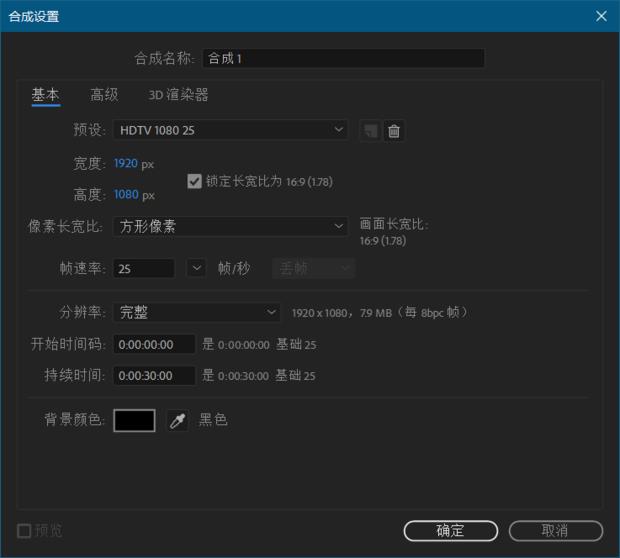
Task: Open the 丢帧 dropdown
Action: click(314, 269)
